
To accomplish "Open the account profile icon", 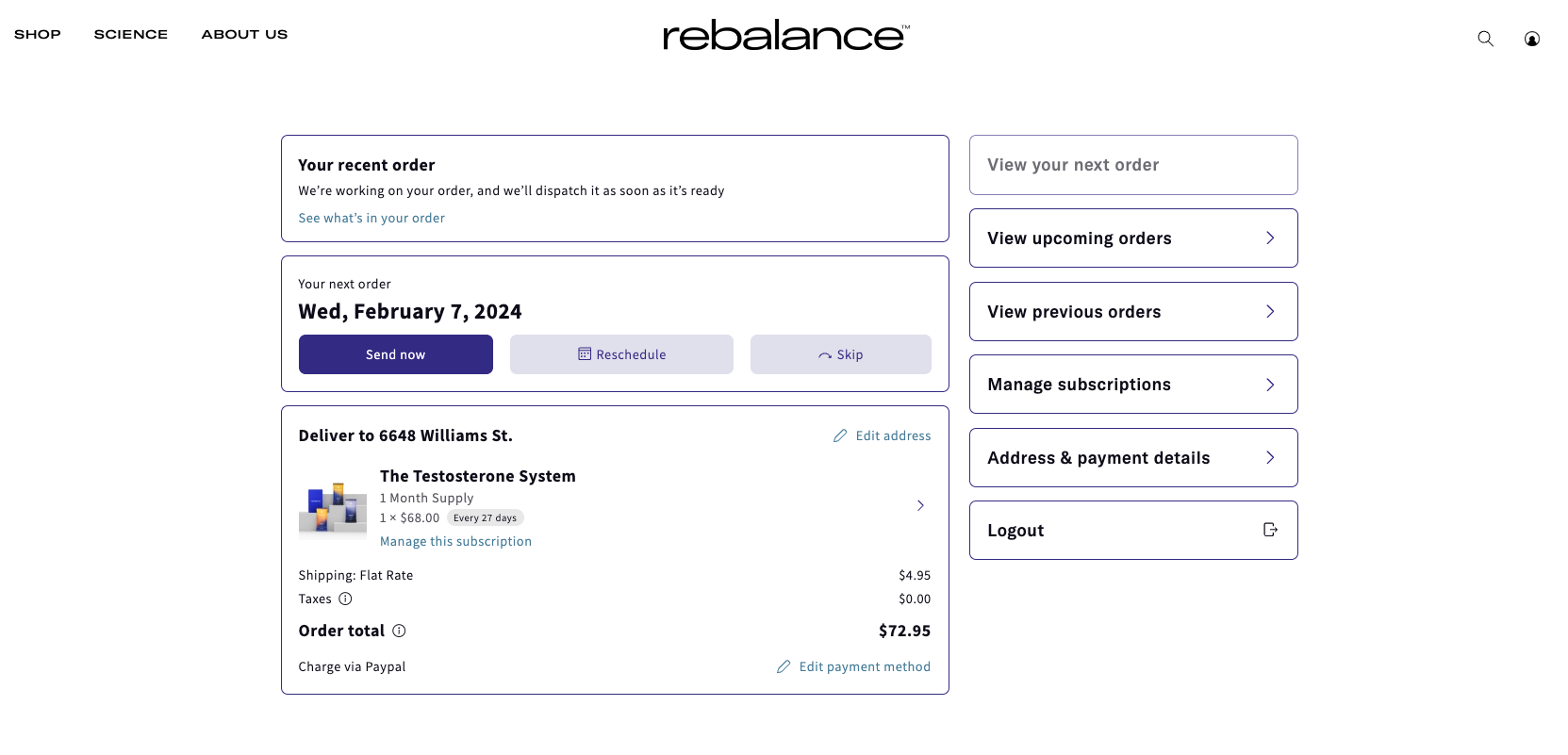I will coord(1532,39).
